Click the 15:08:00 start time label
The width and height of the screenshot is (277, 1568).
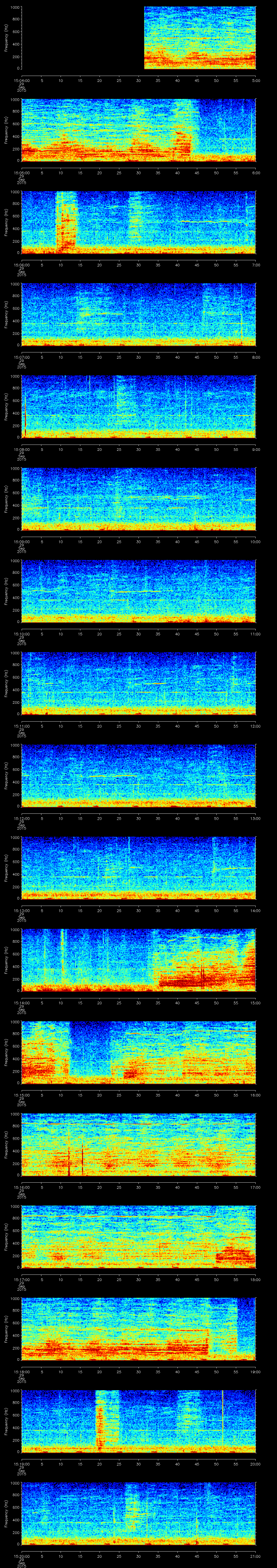(21, 449)
